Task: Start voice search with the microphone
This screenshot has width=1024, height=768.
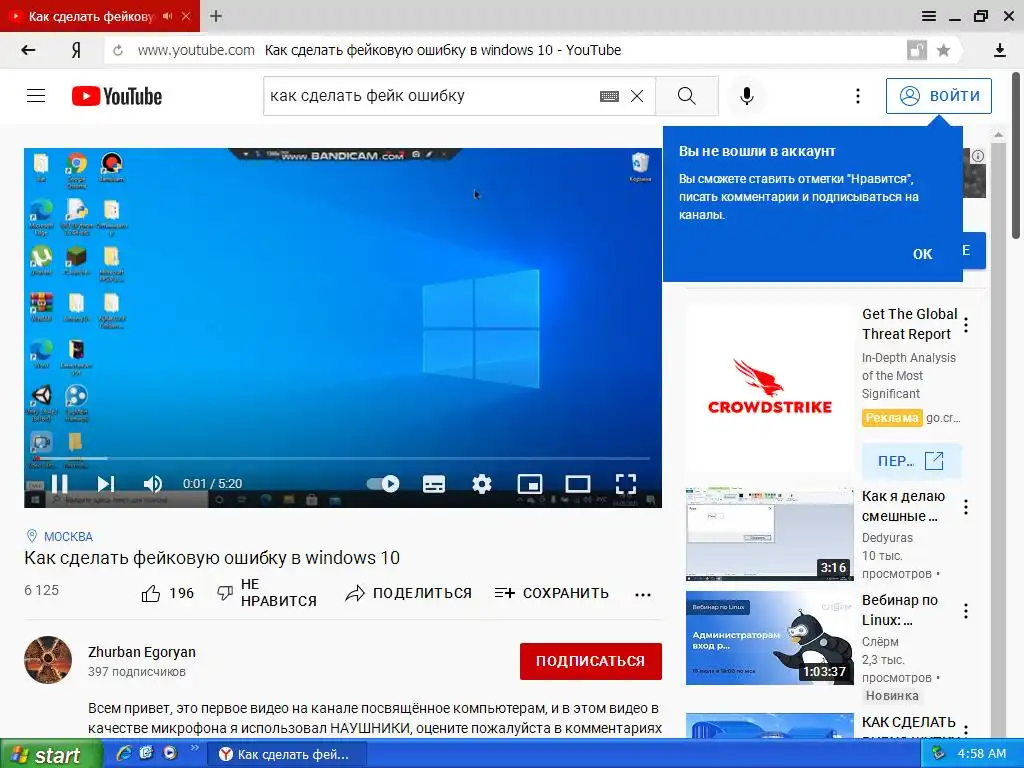Action: [x=746, y=96]
